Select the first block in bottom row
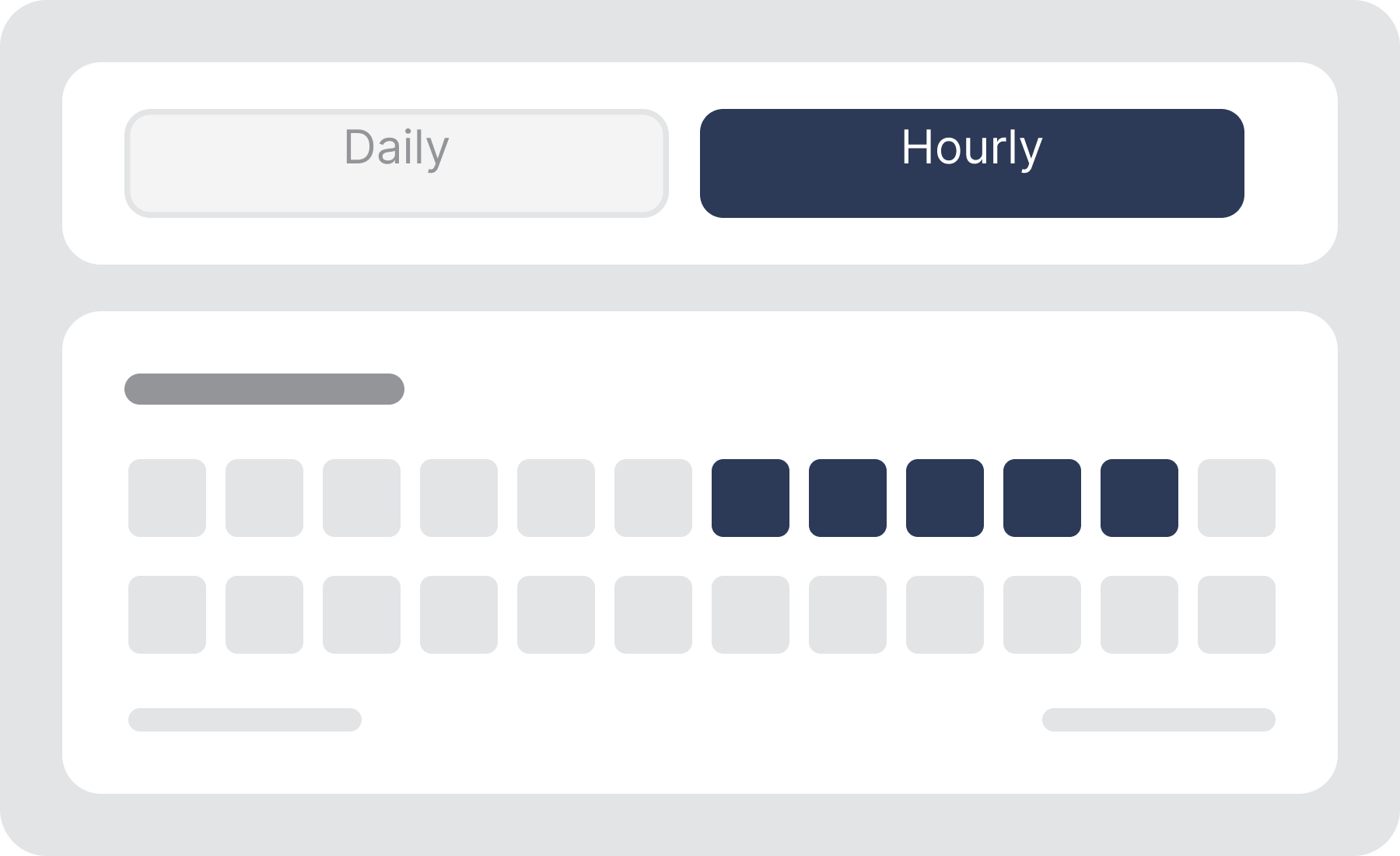This screenshot has width=1400, height=856. [167, 615]
